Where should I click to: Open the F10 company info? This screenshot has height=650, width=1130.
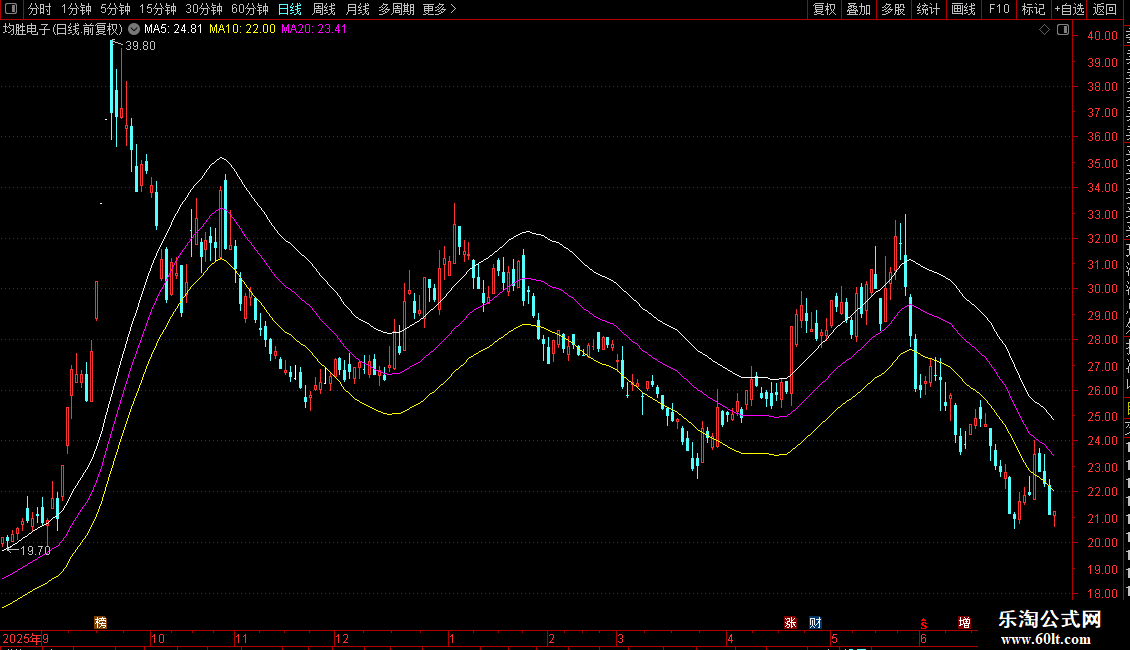[999, 9]
